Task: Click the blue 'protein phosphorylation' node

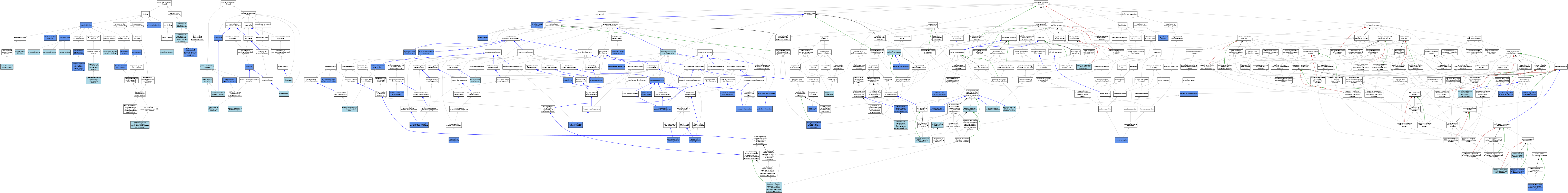Action: tap(1189, 94)
